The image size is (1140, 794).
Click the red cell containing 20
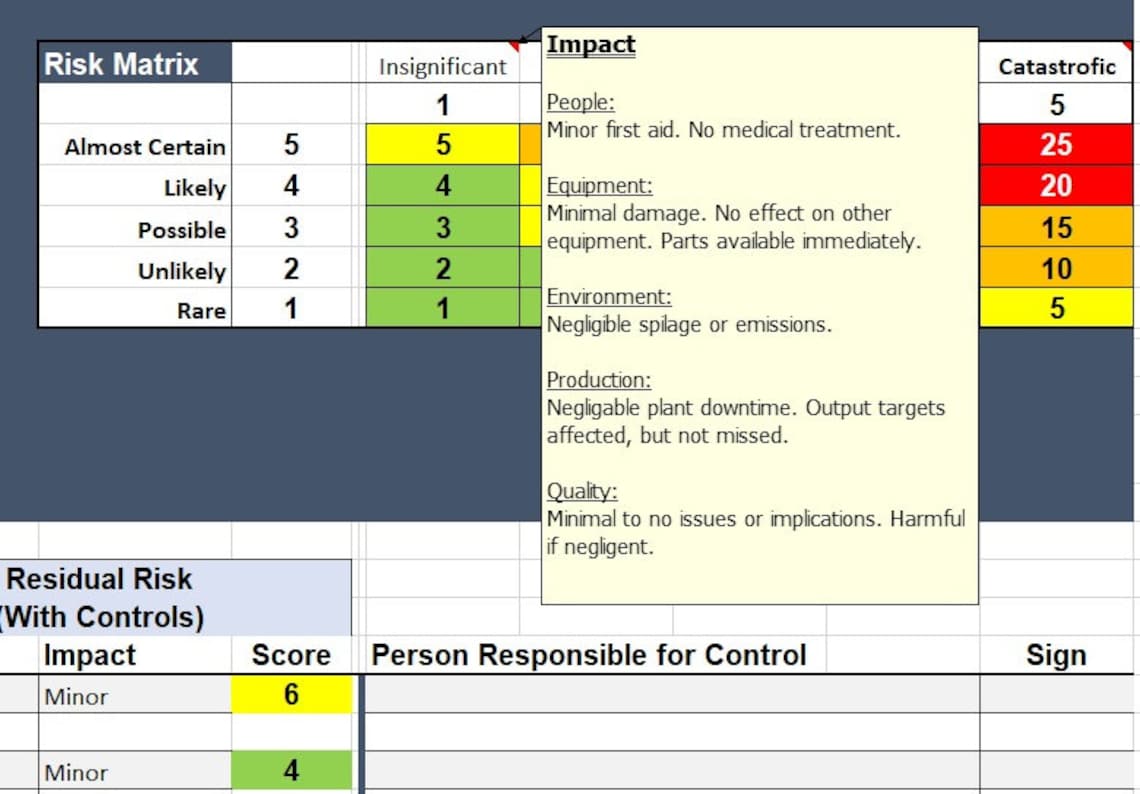pyautogui.click(x=1056, y=186)
